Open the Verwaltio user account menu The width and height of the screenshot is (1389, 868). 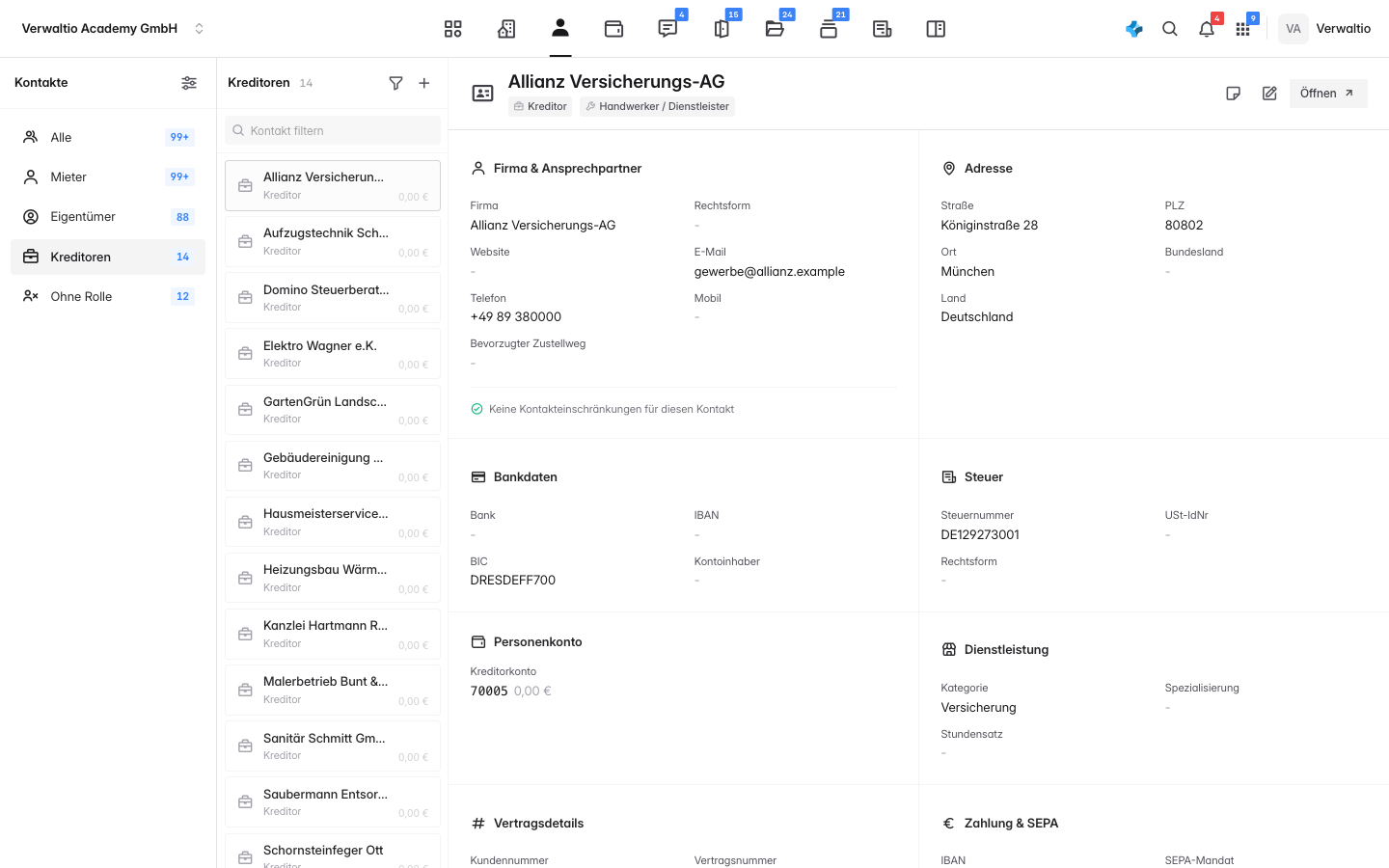coord(1324,29)
